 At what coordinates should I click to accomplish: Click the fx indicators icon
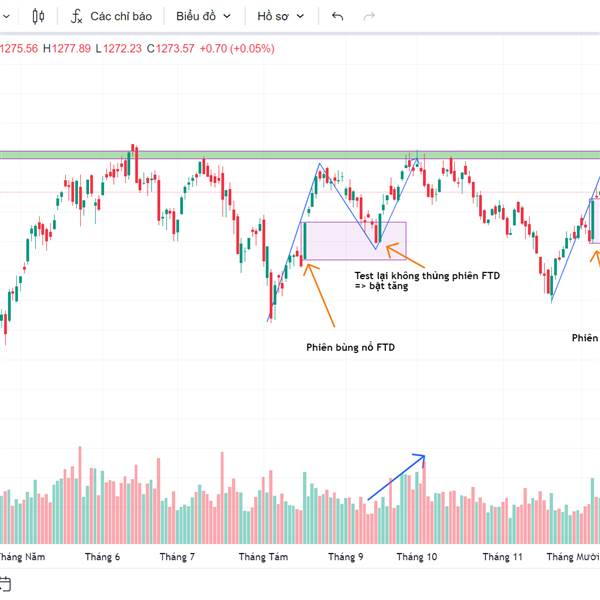click(76, 16)
